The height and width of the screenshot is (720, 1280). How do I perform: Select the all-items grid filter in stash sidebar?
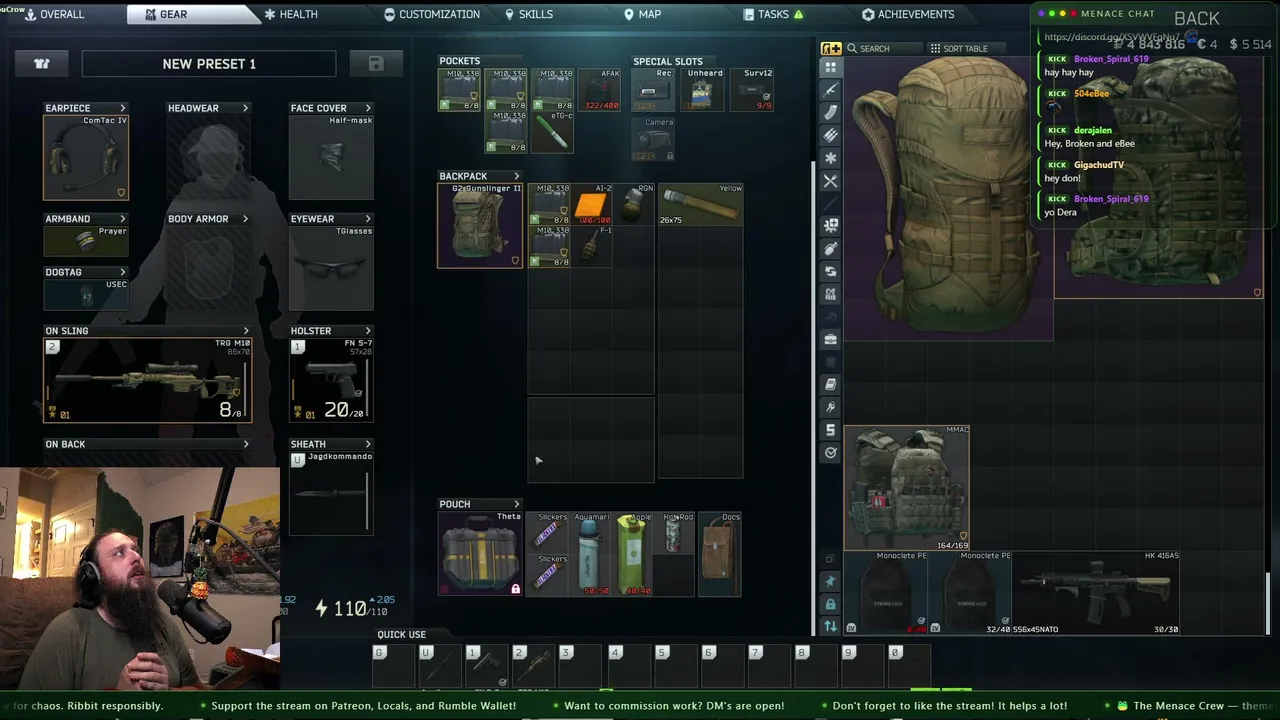click(830, 67)
